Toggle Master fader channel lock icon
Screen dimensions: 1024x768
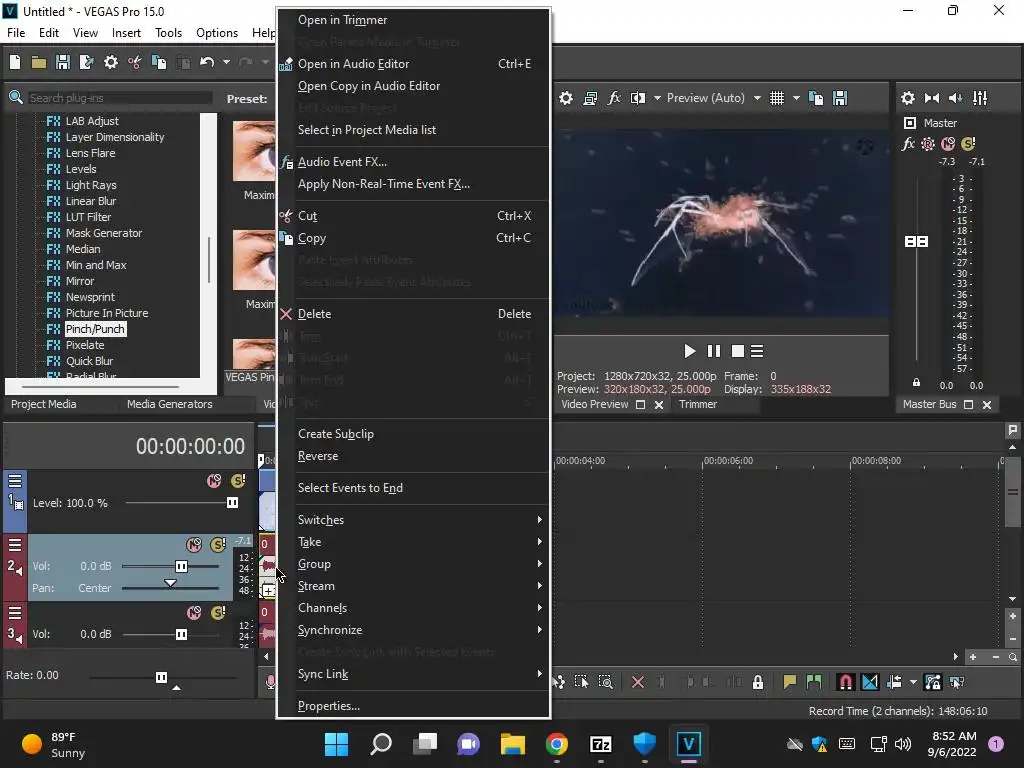point(916,383)
